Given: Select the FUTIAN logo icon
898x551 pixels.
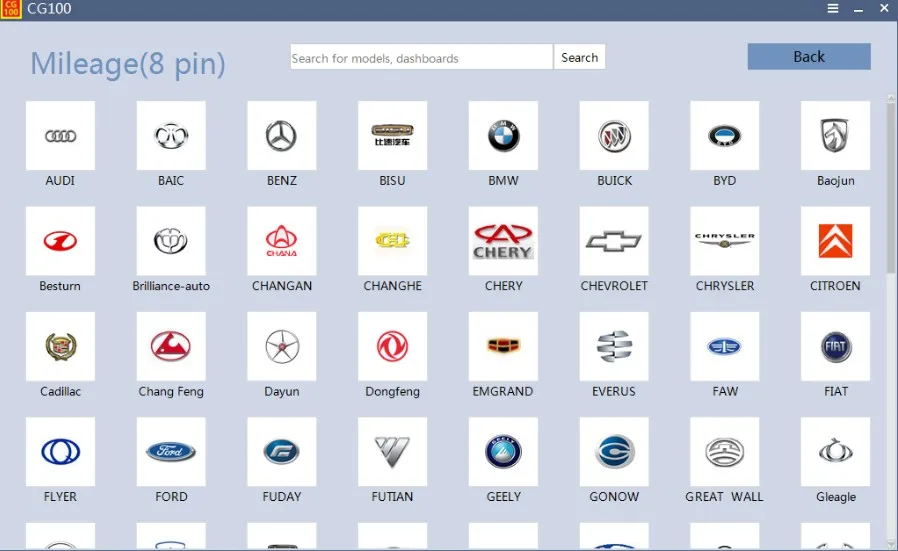Looking at the screenshot, I should point(392,451).
